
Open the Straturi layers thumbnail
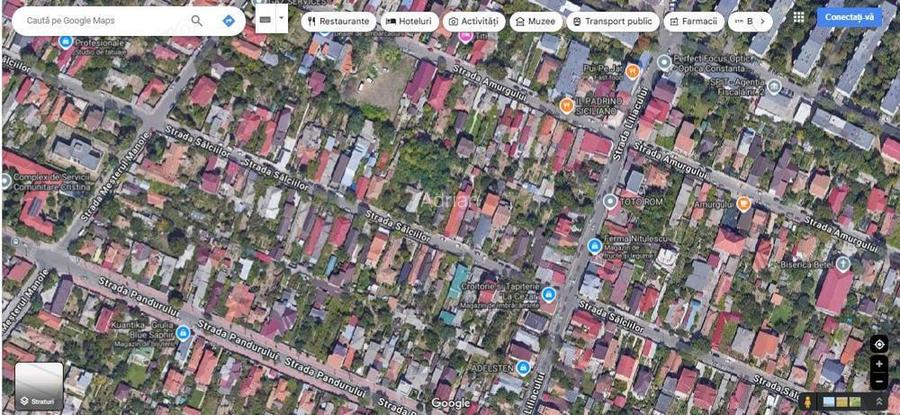[x=39, y=386]
